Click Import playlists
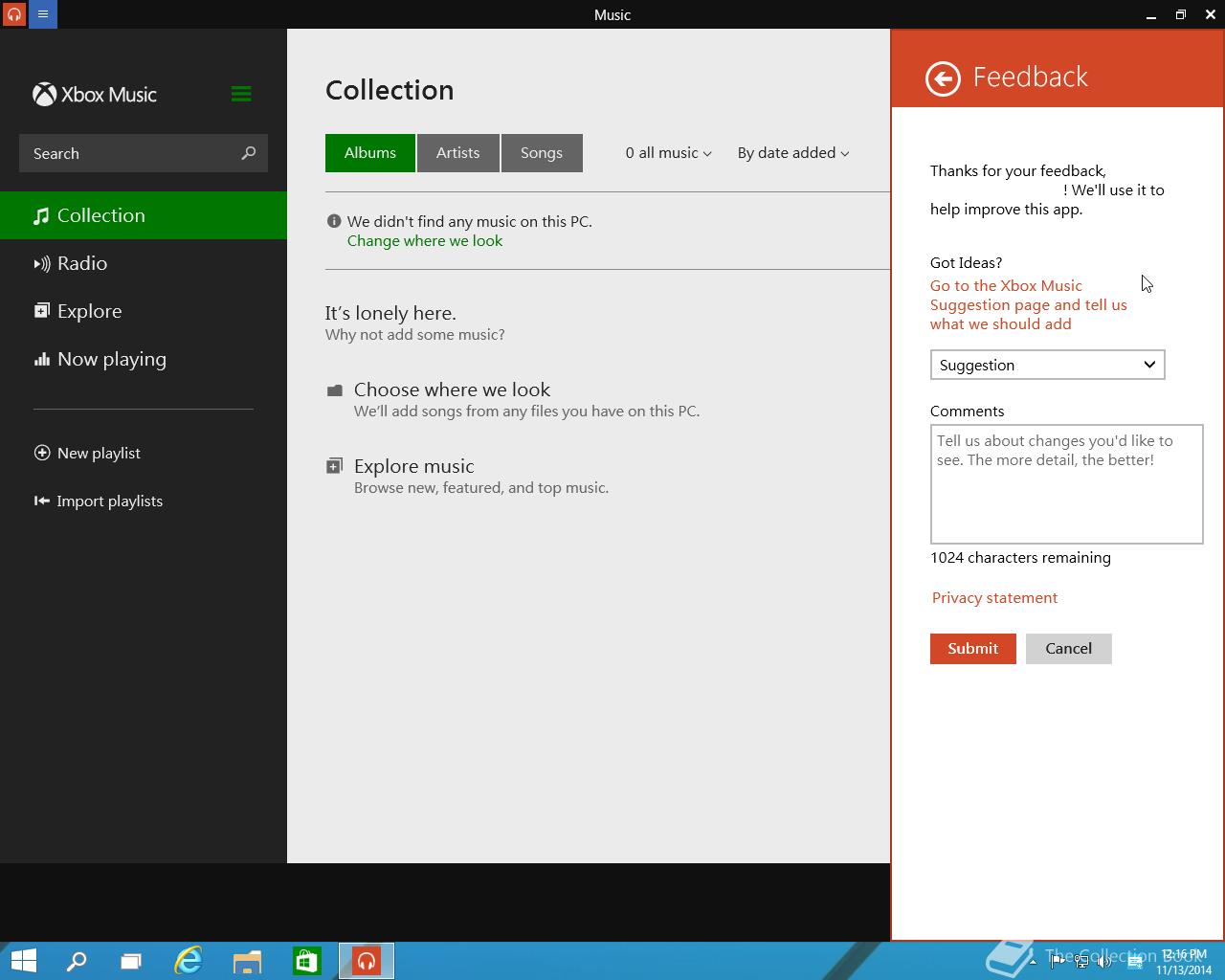Image resolution: width=1225 pixels, height=980 pixels. (99, 501)
